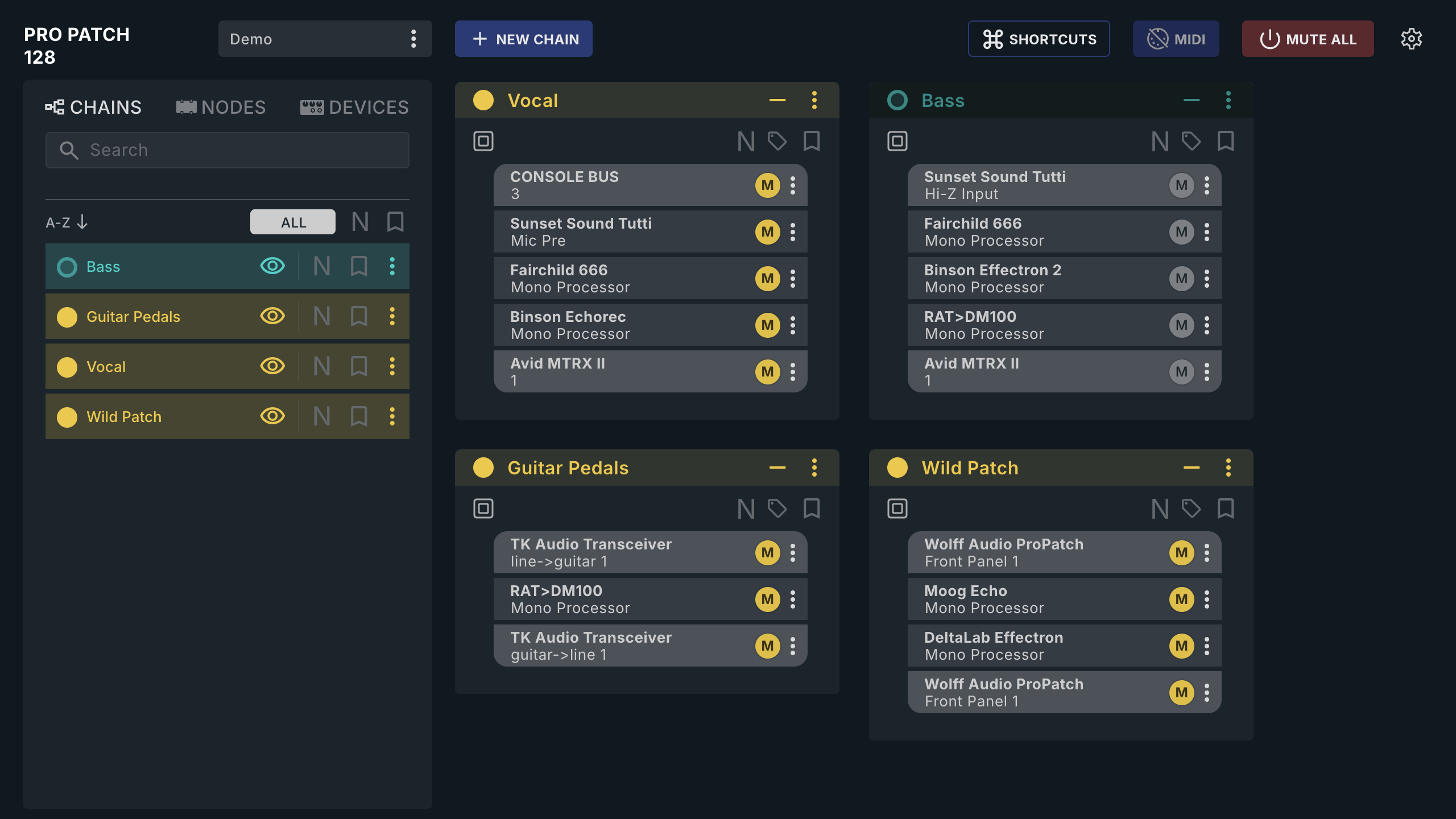This screenshot has width=1456, height=819.
Task: Click the select-all icon in Wild Patch chain
Action: point(897,508)
